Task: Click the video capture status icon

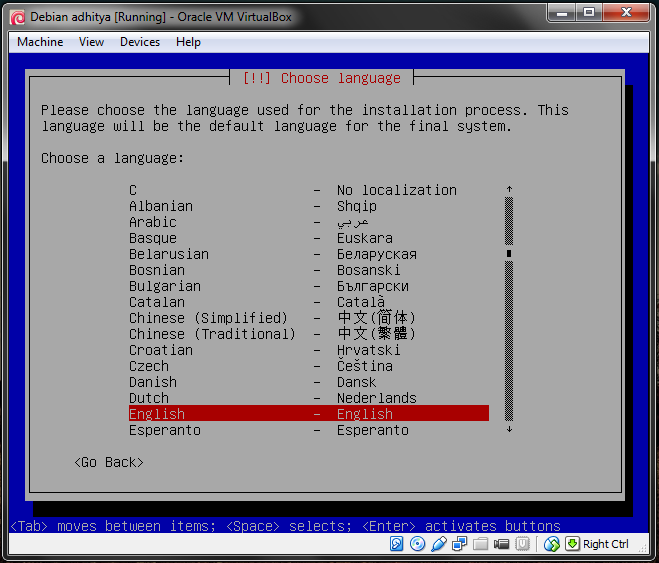Action: [x=501, y=544]
